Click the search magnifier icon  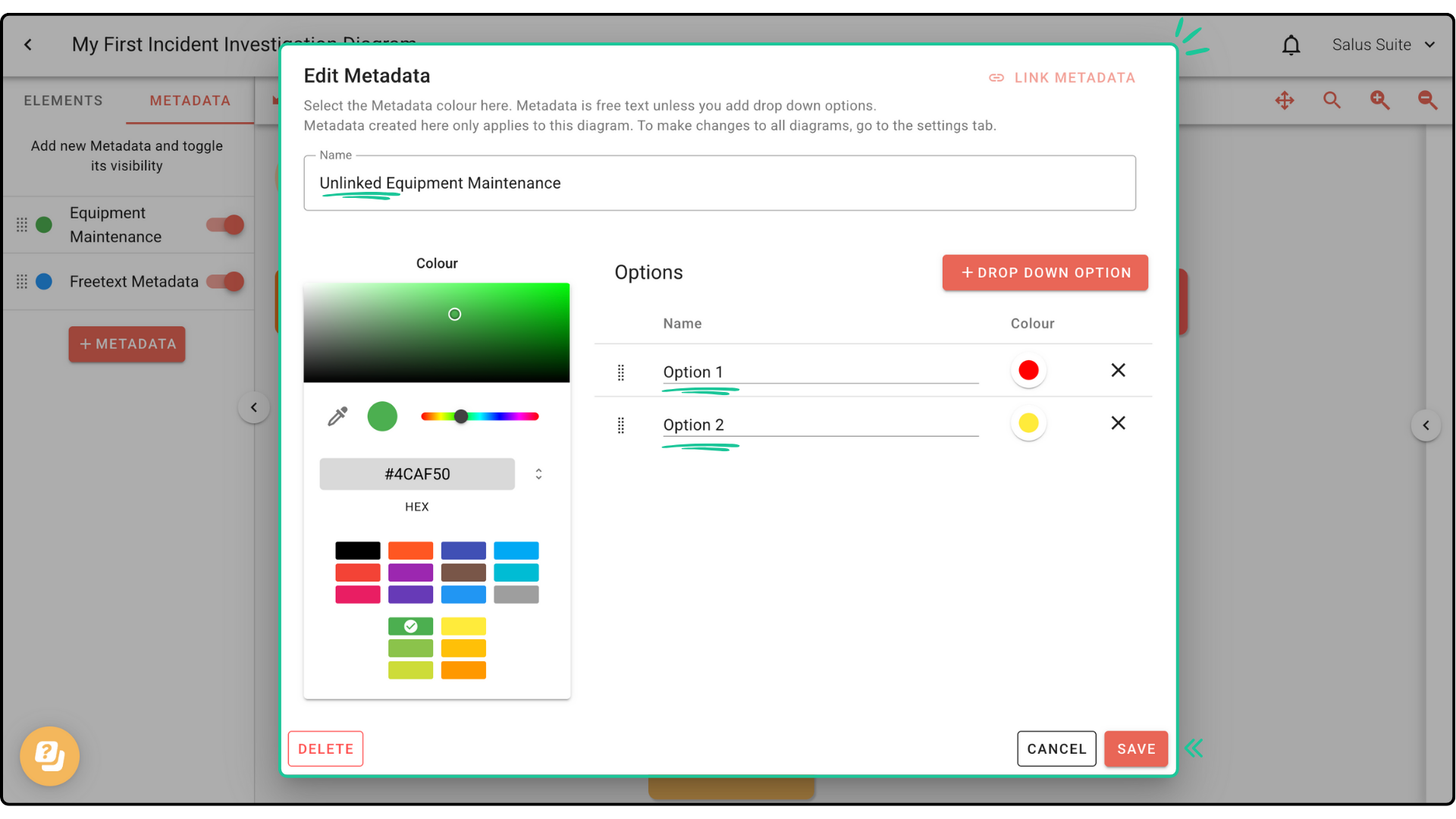[x=1332, y=100]
